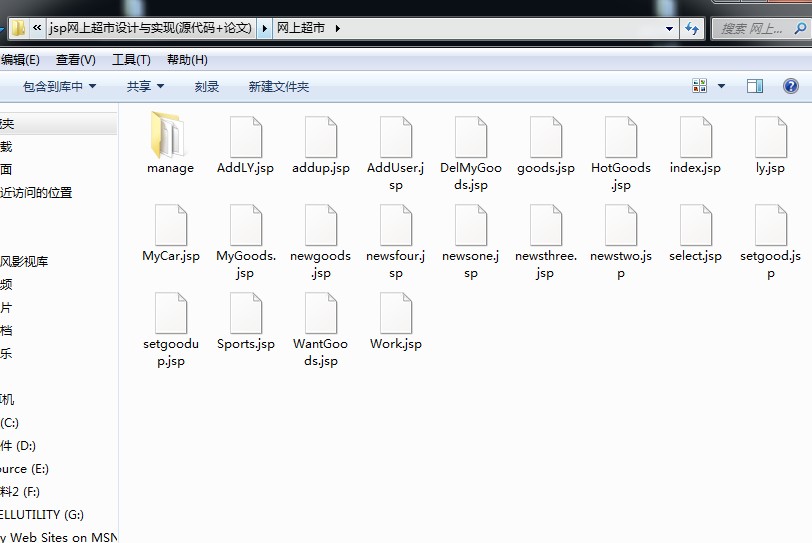812x543 pixels.
Task: Open the 编辑(E) menu
Action: (20, 60)
